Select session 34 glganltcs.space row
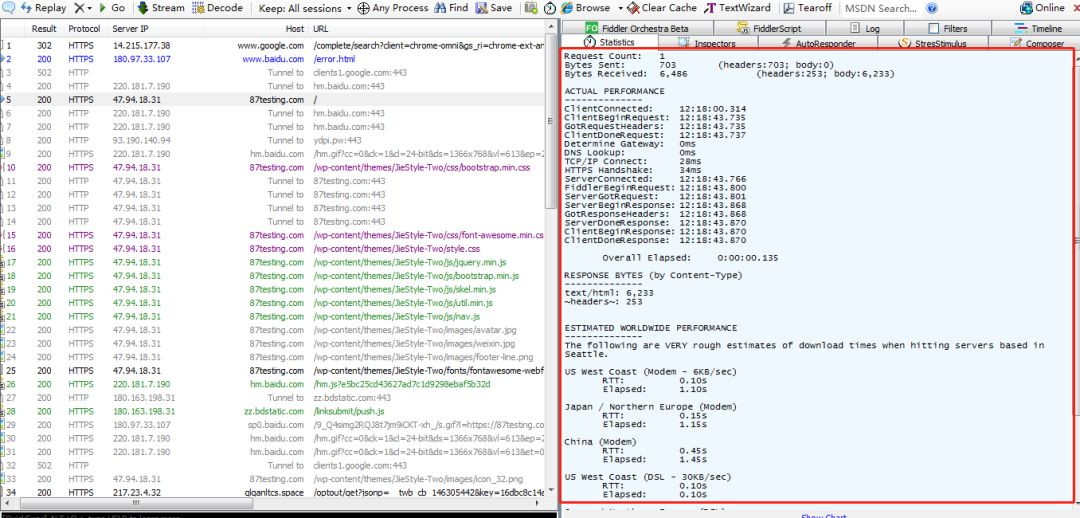Viewport: 1080px width, 518px height. point(273,493)
